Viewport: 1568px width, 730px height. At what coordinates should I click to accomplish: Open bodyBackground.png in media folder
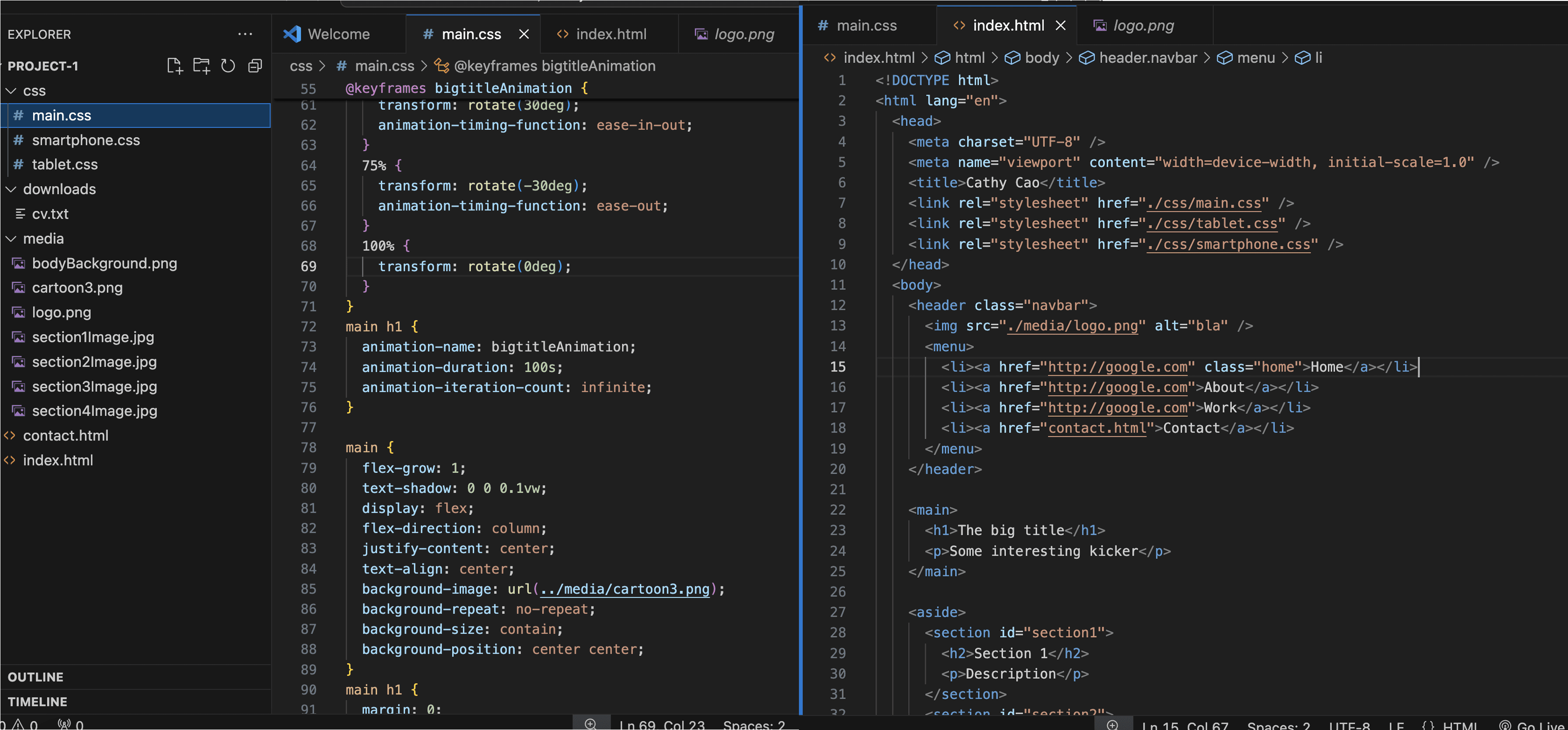point(135,263)
